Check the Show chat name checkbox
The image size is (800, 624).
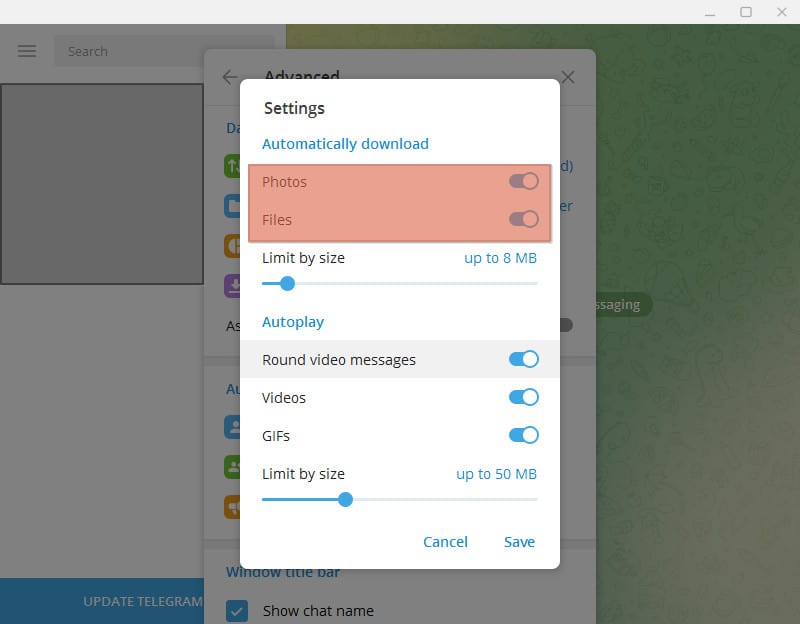237,611
